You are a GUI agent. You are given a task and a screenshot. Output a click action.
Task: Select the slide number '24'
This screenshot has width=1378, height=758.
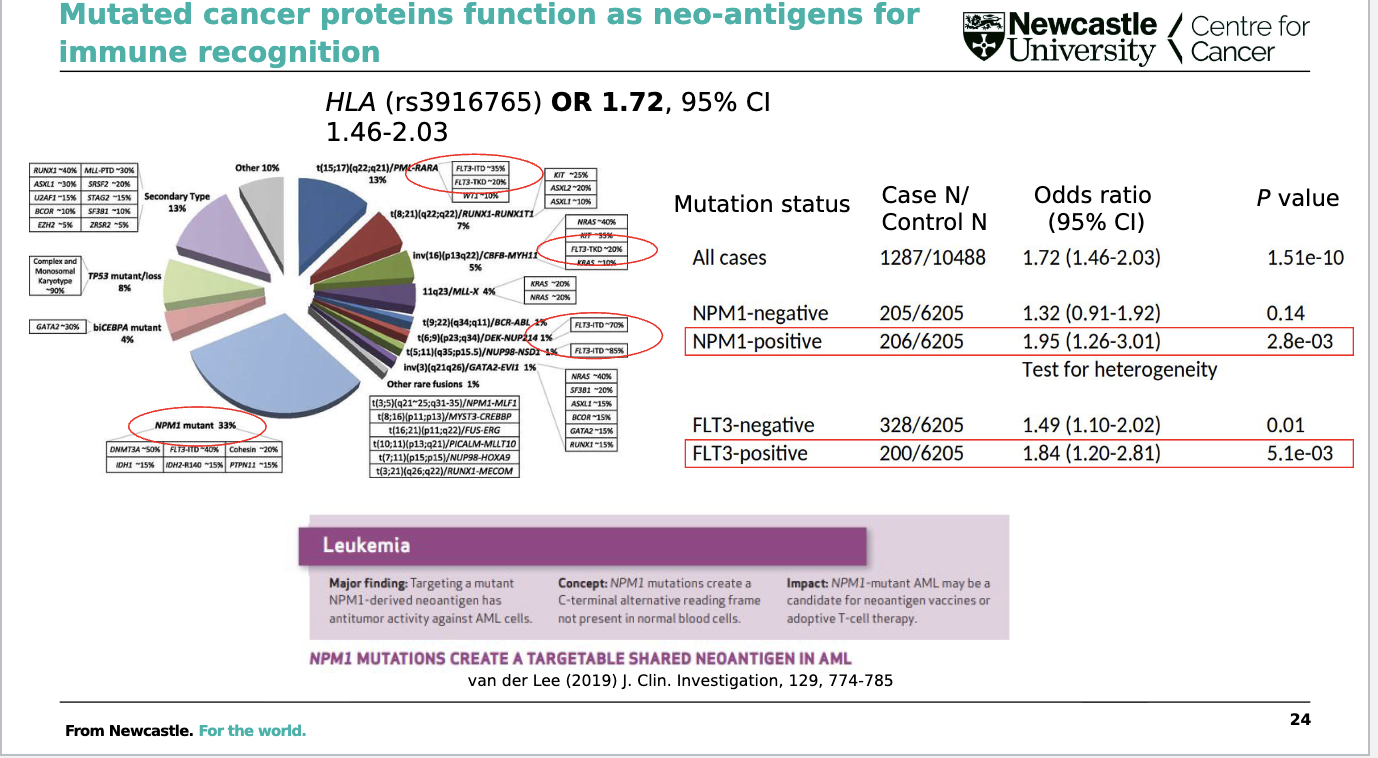click(x=1300, y=719)
